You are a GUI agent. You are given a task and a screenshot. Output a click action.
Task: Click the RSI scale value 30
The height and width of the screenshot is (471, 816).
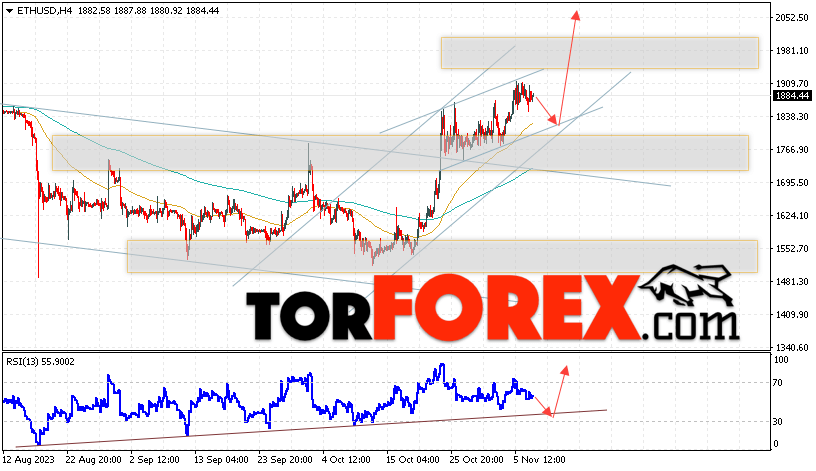[x=777, y=422]
